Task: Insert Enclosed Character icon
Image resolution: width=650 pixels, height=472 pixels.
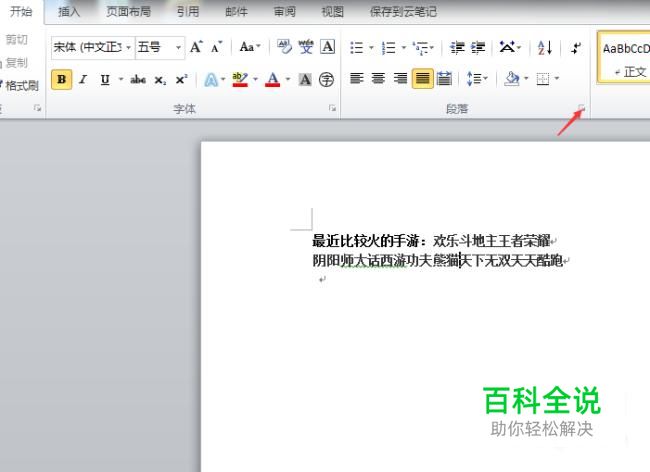Action: [x=326, y=79]
